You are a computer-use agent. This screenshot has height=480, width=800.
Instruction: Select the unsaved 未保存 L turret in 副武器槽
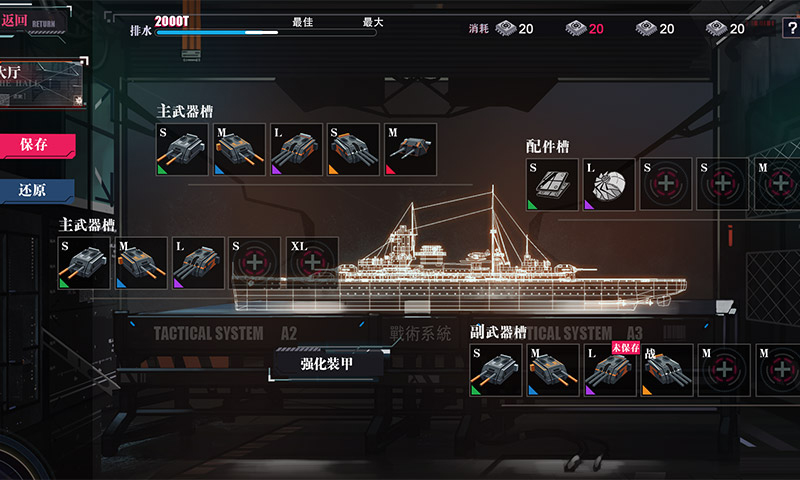610,370
